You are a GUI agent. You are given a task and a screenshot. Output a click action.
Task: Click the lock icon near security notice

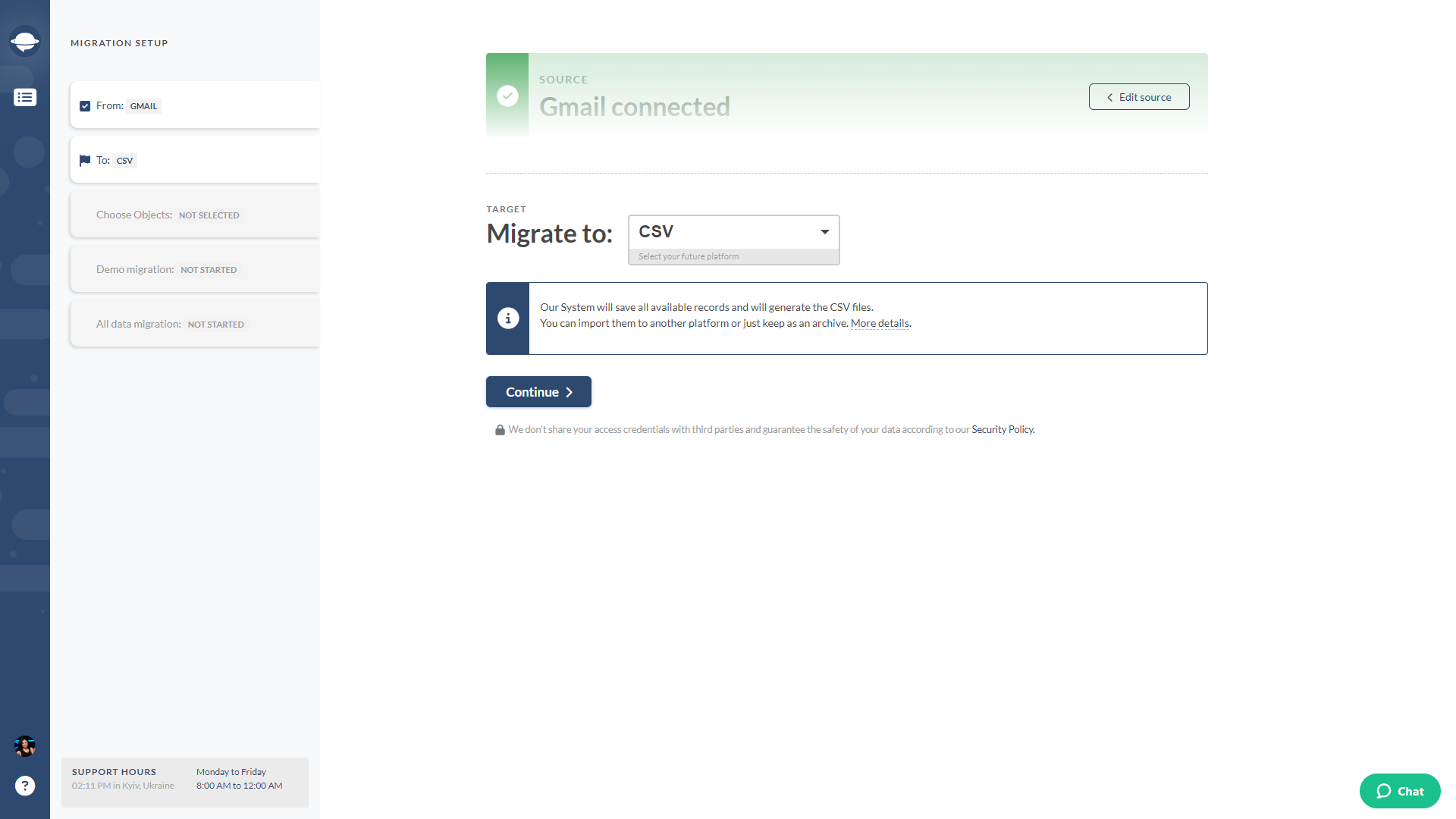click(x=499, y=429)
